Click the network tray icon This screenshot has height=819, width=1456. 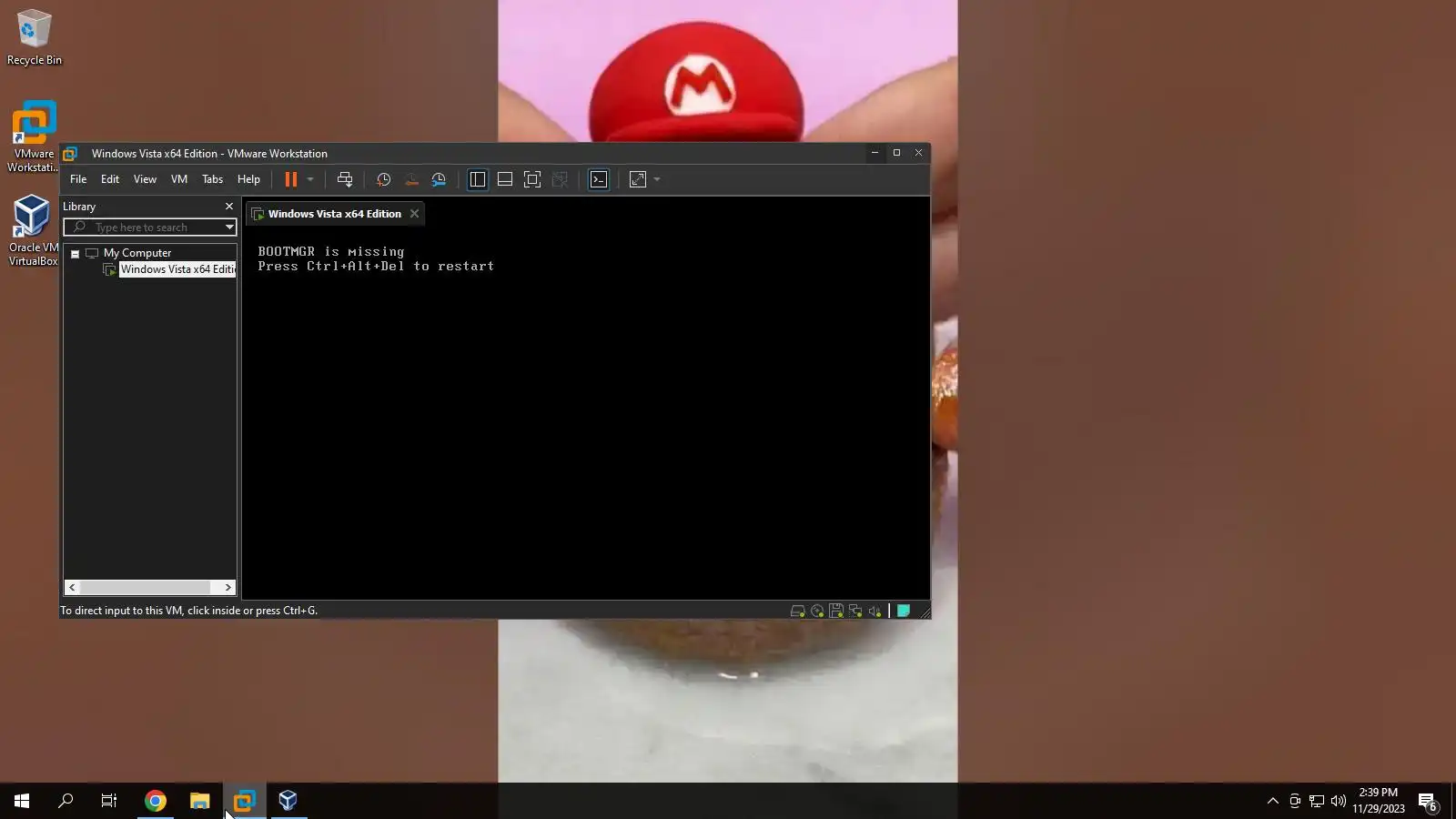coord(1317,801)
